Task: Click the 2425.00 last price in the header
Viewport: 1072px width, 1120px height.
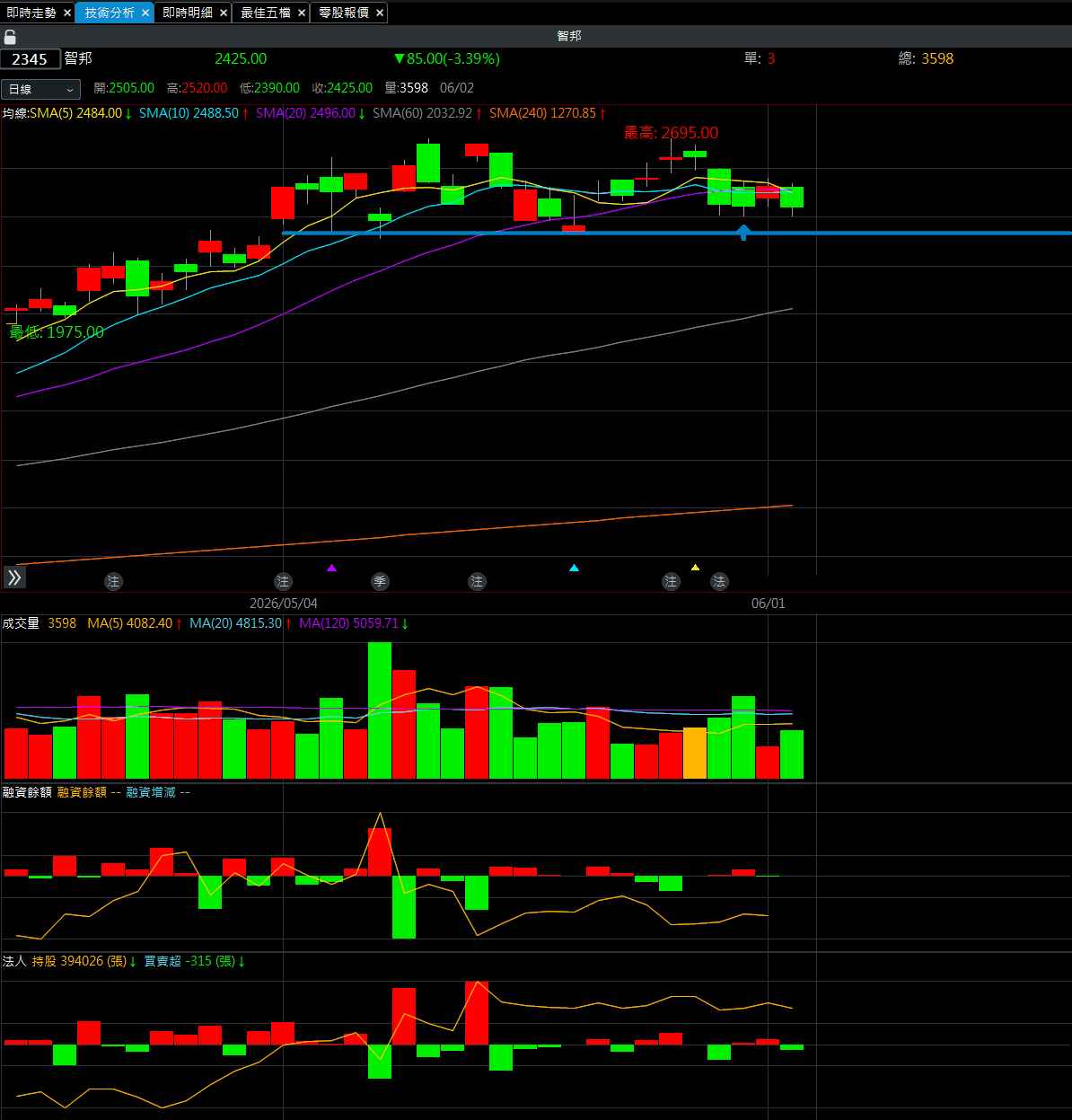Action: (241, 58)
